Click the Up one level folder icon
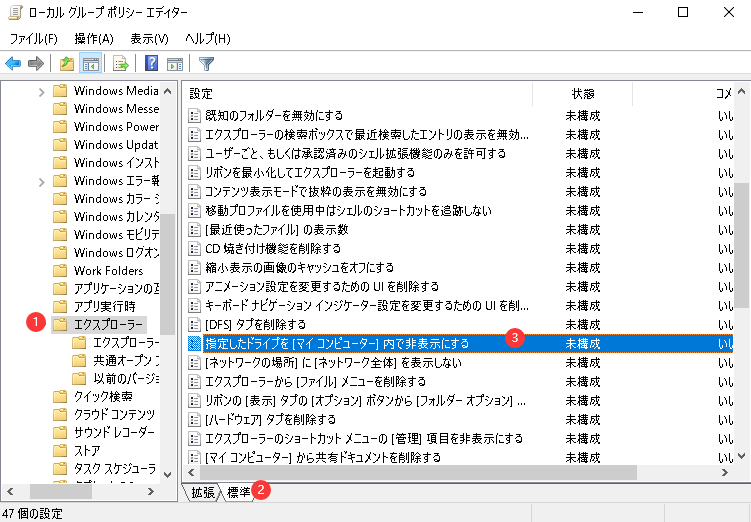The image size is (751, 522). tap(67, 63)
